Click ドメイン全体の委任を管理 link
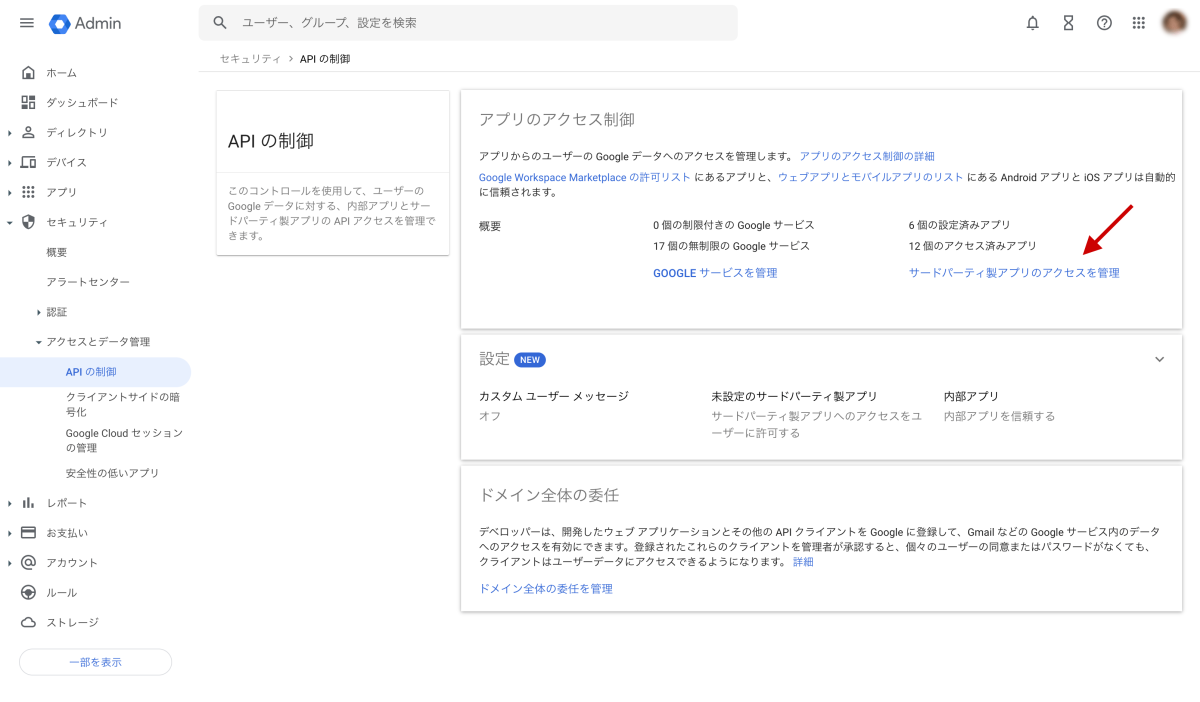The width and height of the screenshot is (1200, 702). 546,589
